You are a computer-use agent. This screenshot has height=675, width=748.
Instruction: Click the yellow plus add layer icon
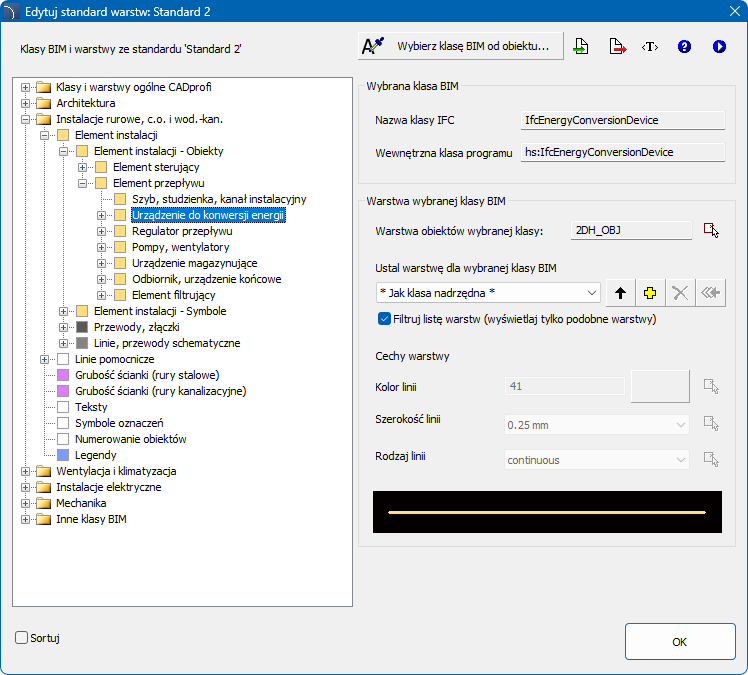point(650,293)
